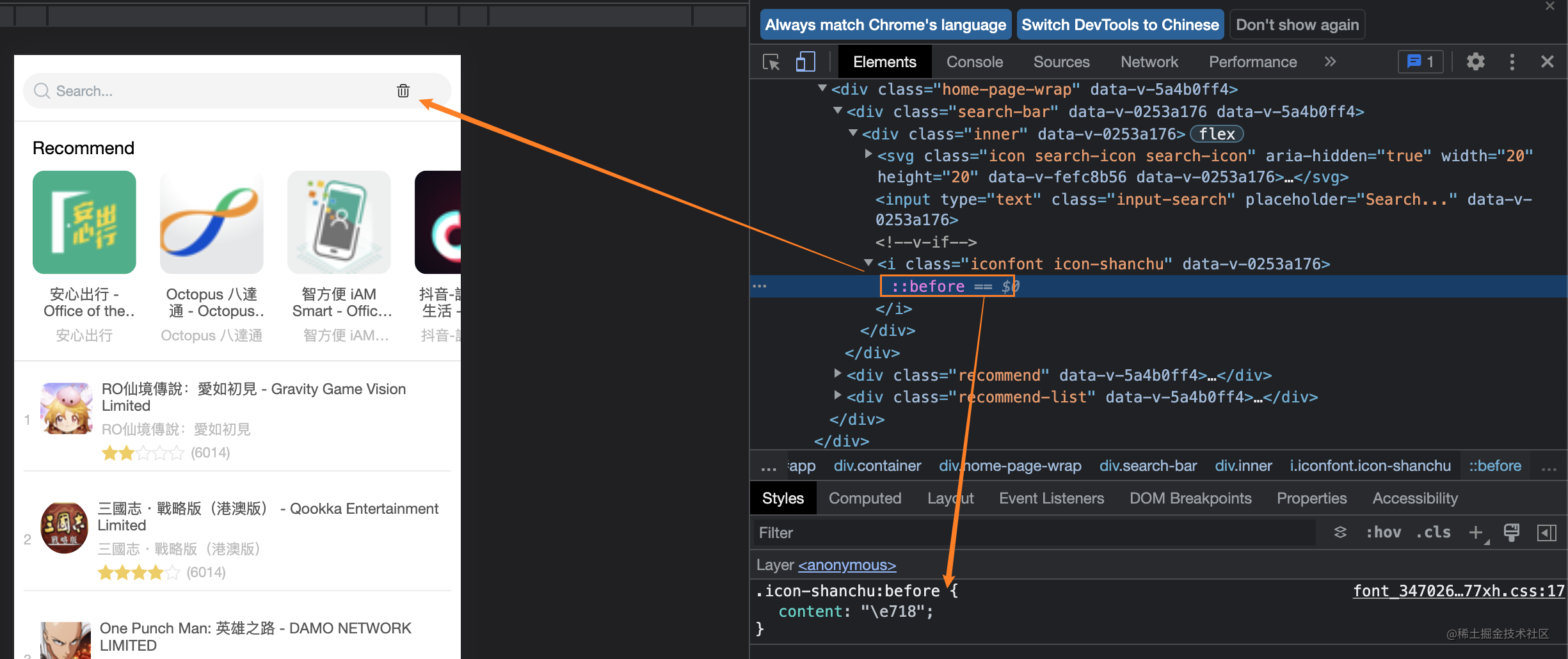
Task: Toggle the :hov element state pane
Action: (1384, 532)
